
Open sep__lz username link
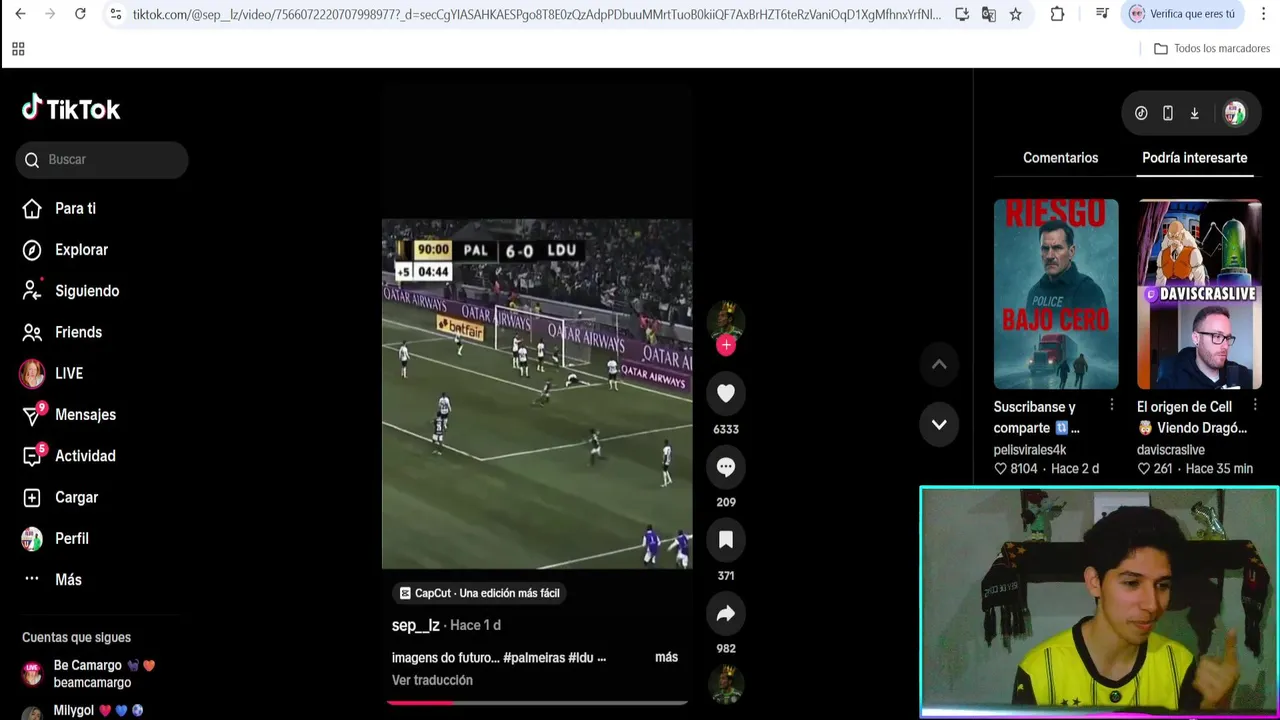pyautogui.click(x=416, y=625)
